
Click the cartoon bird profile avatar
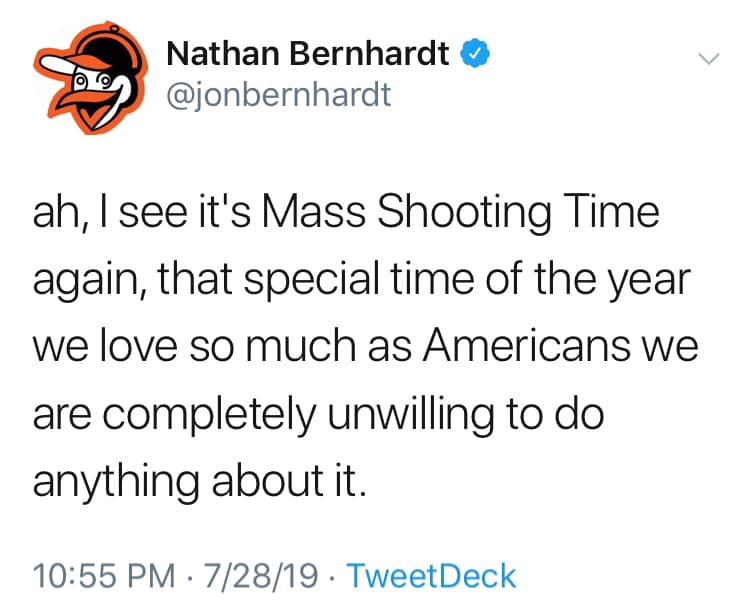point(88,76)
